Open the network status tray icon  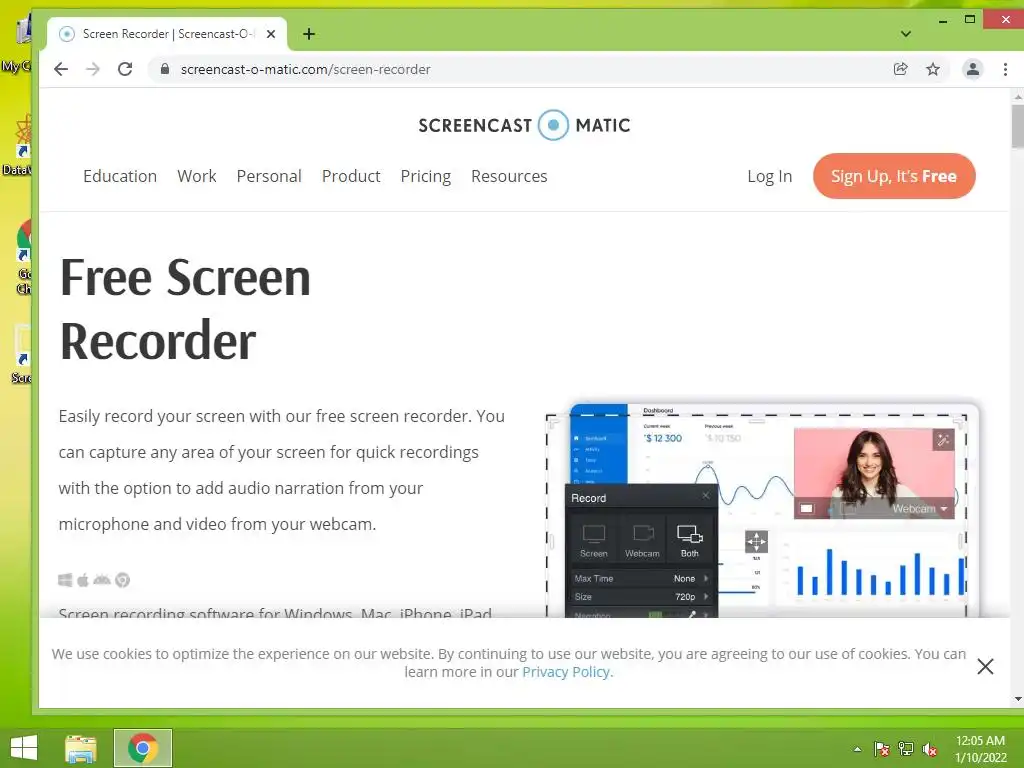906,749
